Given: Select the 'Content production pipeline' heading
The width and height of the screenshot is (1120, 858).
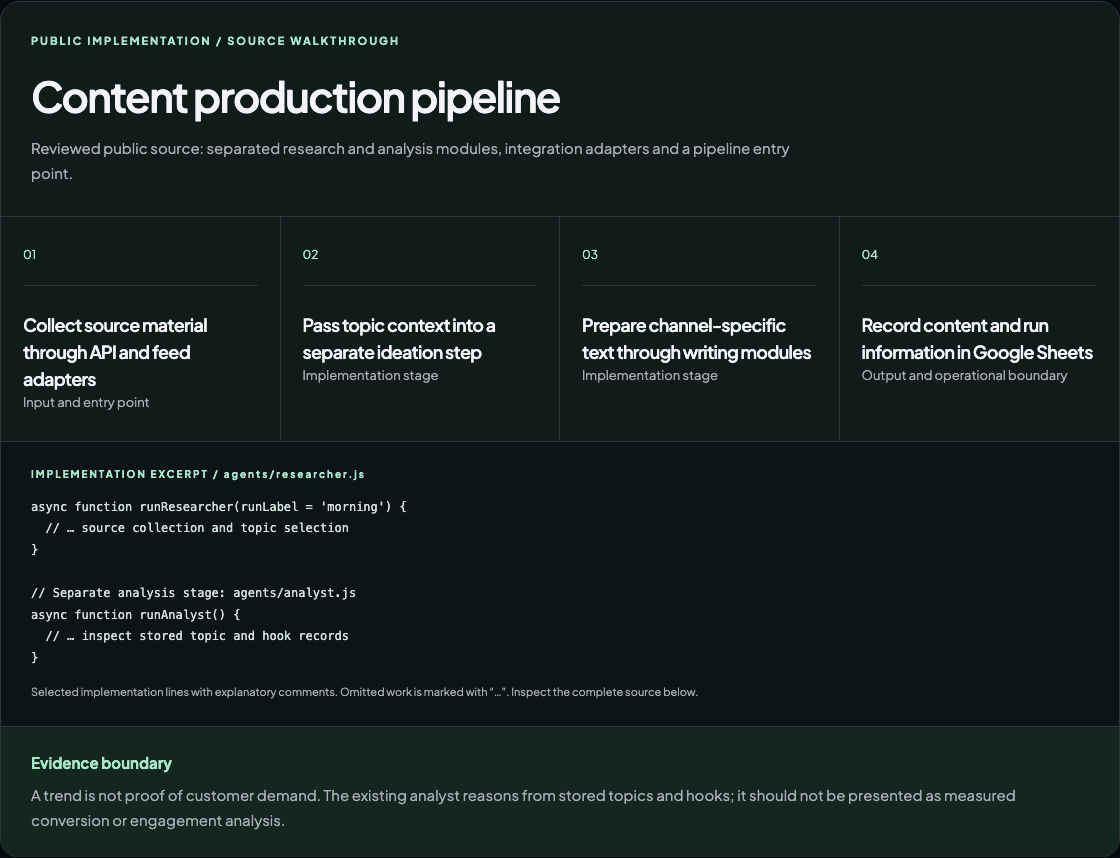Looking at the screenshot, I should pos(295,98).
